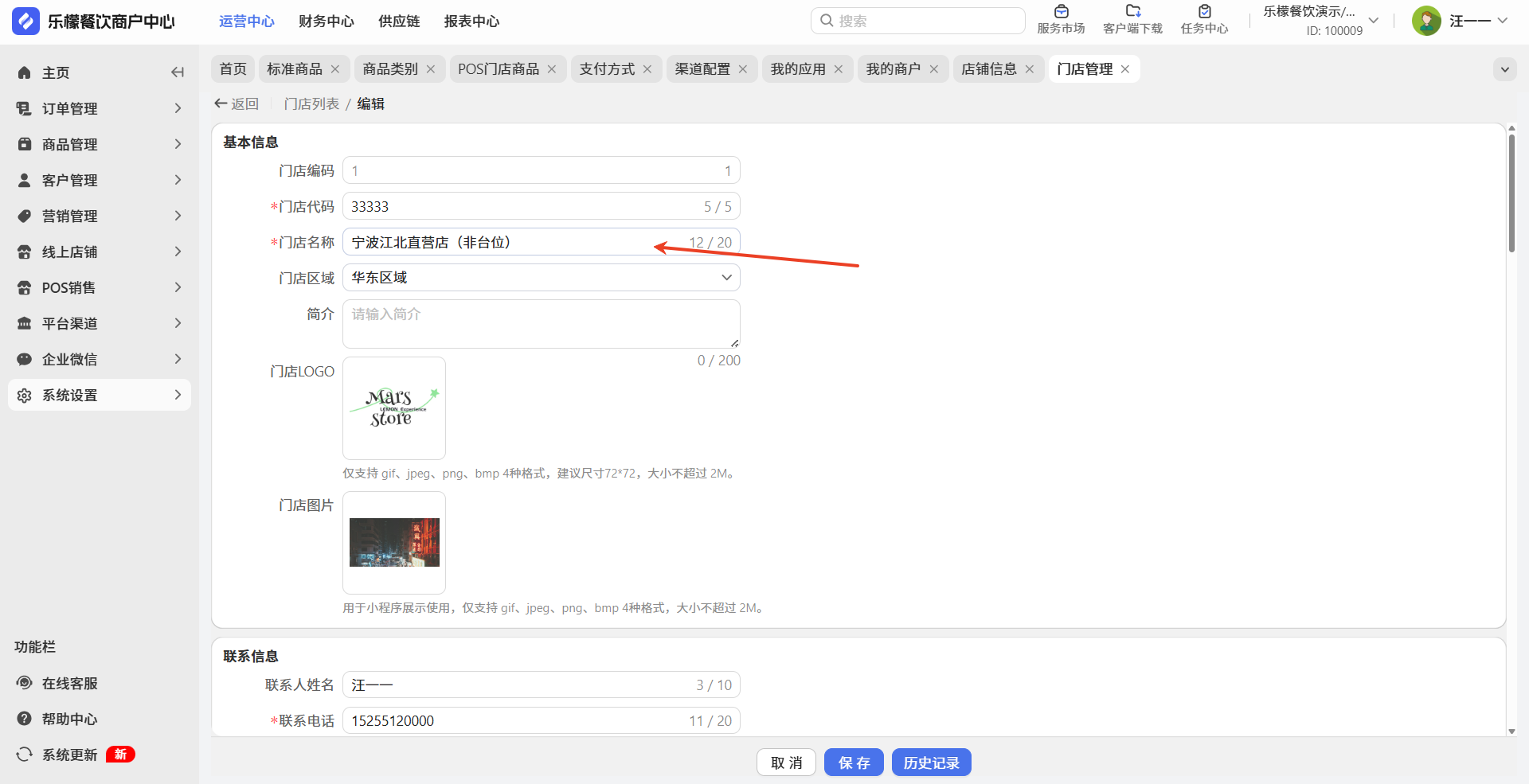The height and width of the screenshot is (784, 1529).
Task: Go to 门店列表 breadcrumb
Action: tap(311, 104)
